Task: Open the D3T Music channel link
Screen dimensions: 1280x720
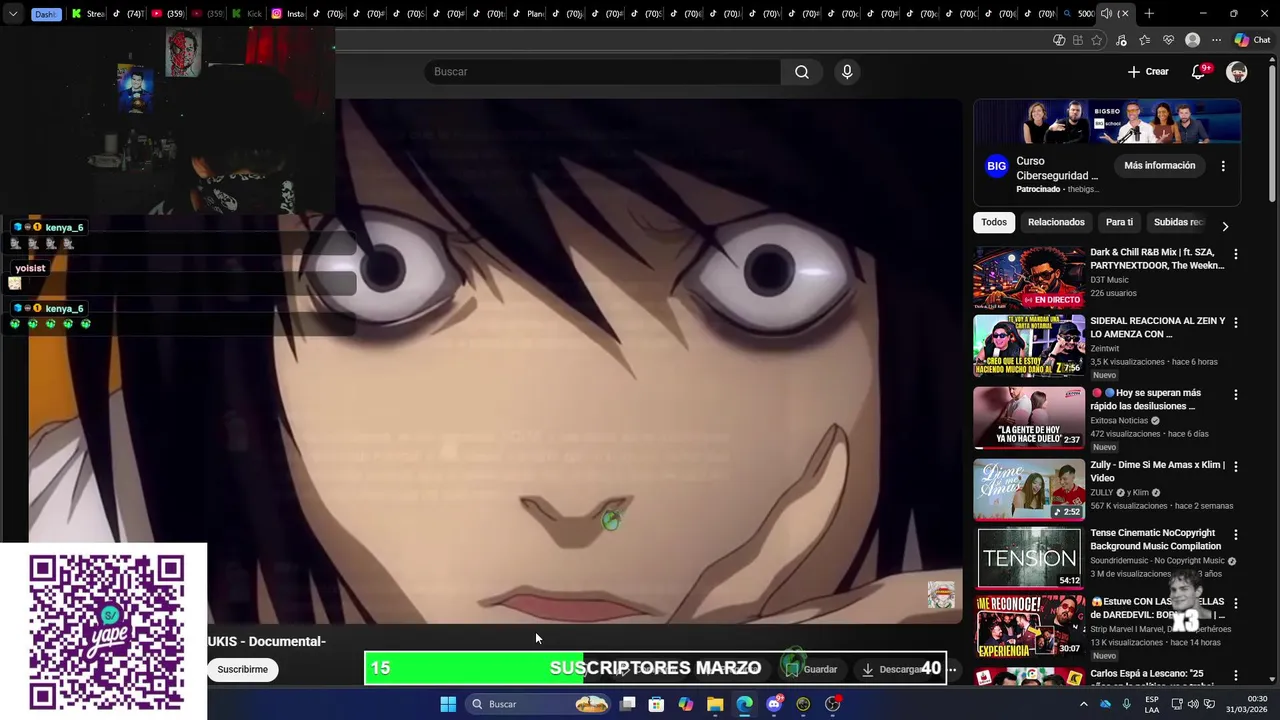Action: [1109, 280]
